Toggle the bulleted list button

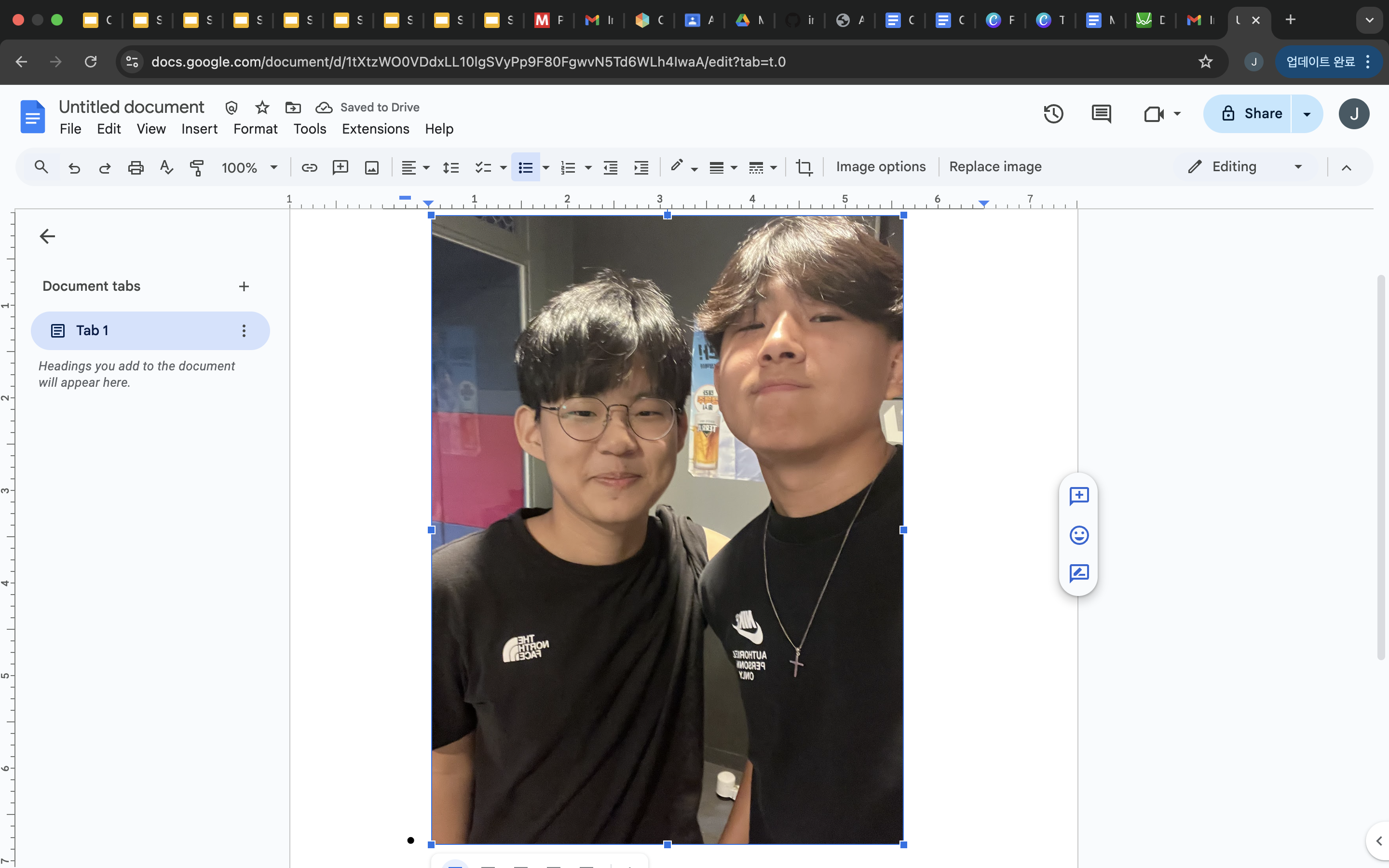click(525, 167)
